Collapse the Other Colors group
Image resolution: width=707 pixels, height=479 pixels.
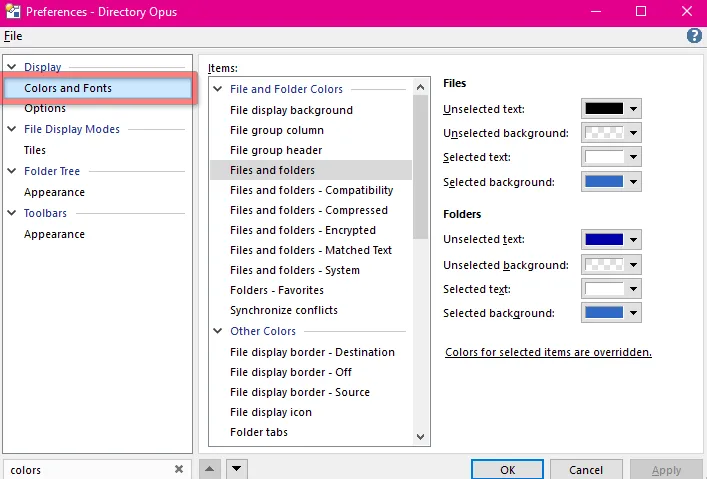[x=218, y=331]
